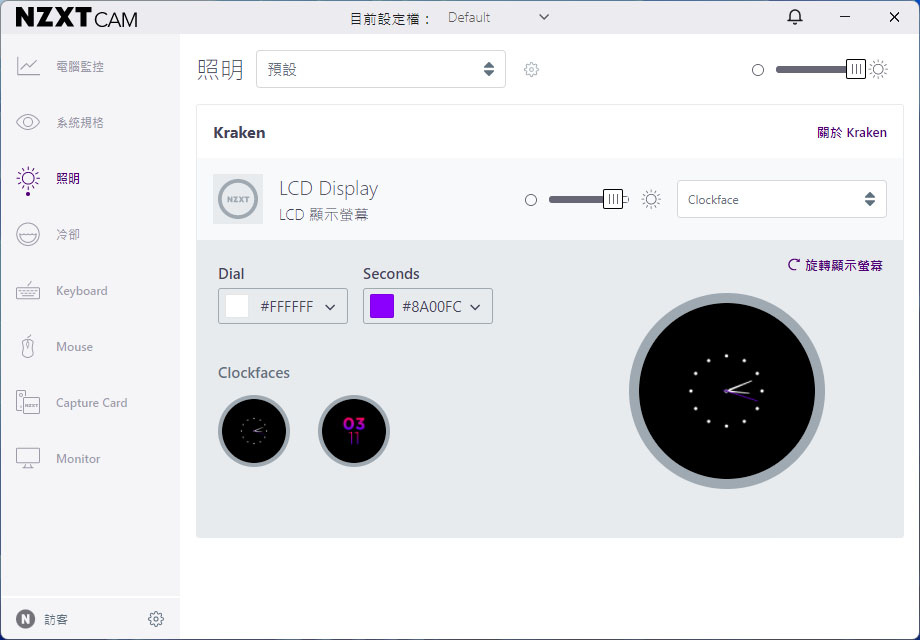920x640 pixels.
Task: Open the Clockface display mode dropdown
Action: click(x=782, y=199)
